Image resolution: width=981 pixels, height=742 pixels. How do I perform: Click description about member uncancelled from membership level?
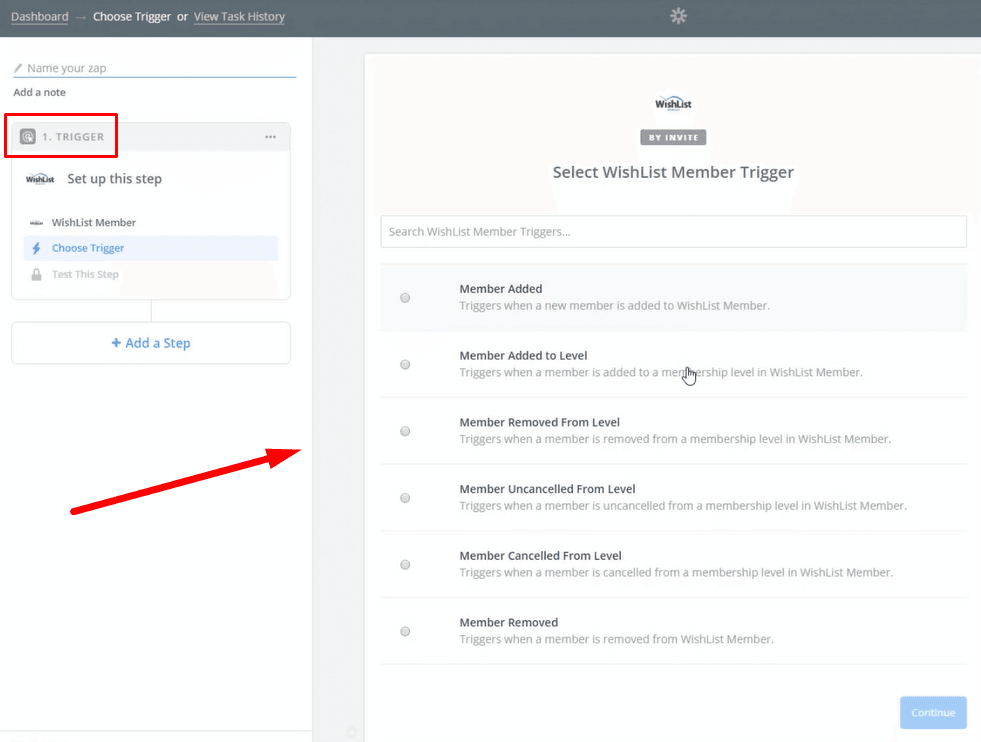coord(683,506)
